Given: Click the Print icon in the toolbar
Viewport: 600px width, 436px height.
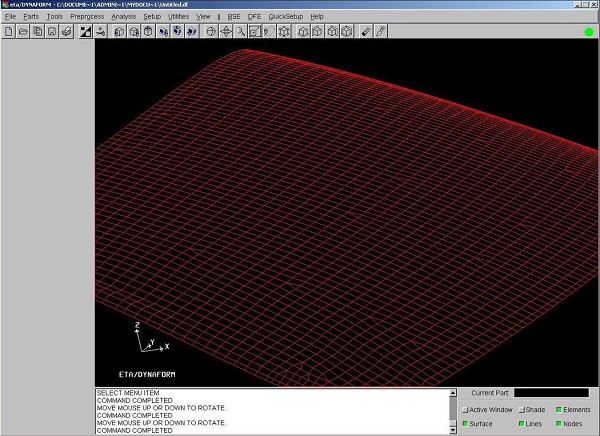Looking at the screenshot, I should [66, 31].
